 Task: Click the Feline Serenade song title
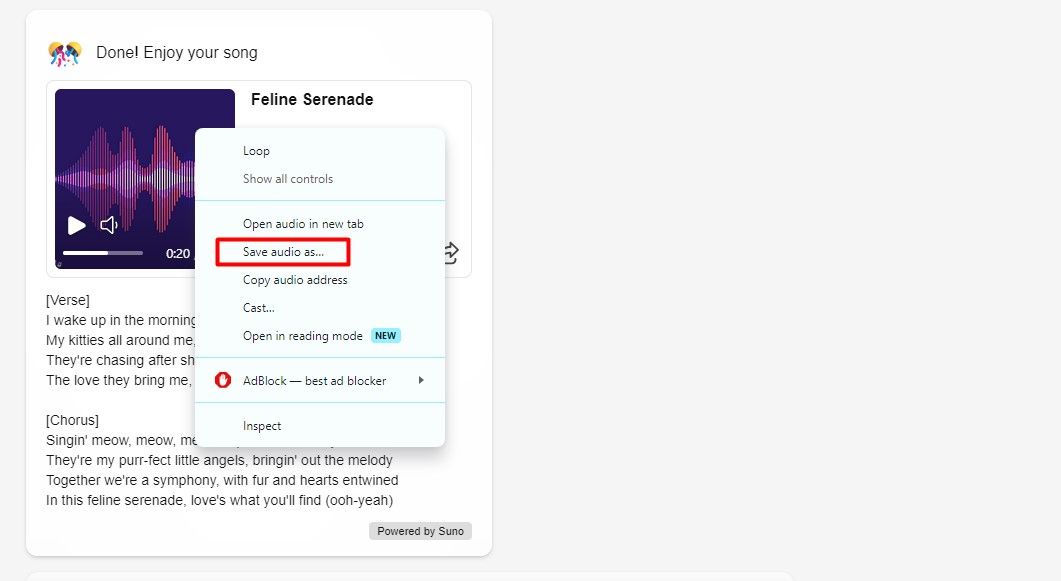tap(312, 100)
